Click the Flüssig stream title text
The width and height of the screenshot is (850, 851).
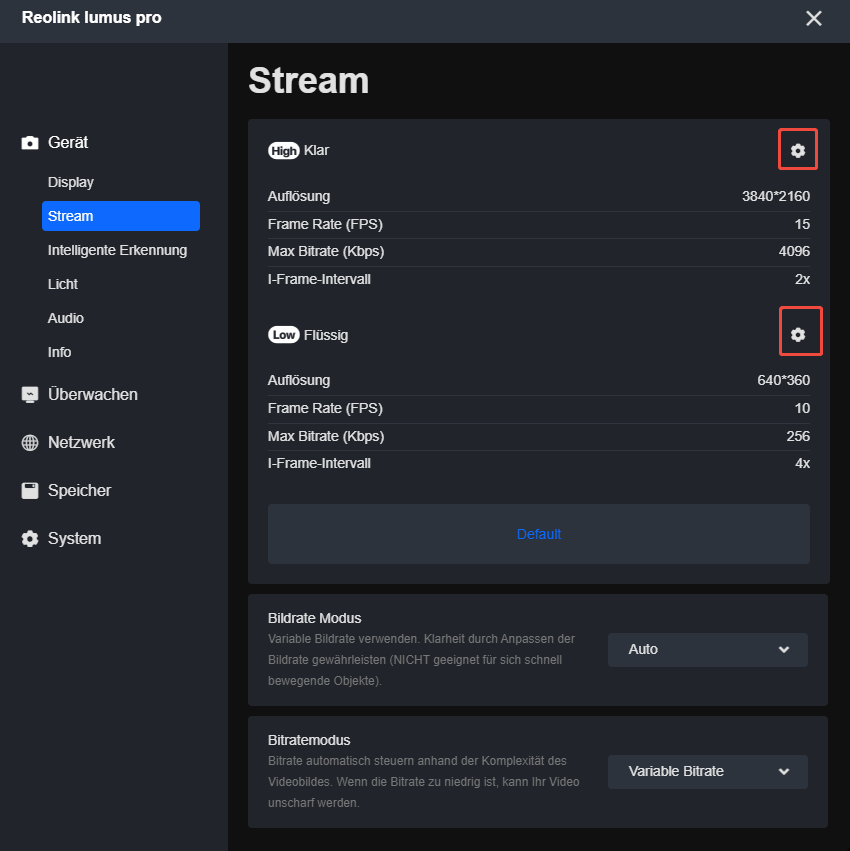(326, 335)
